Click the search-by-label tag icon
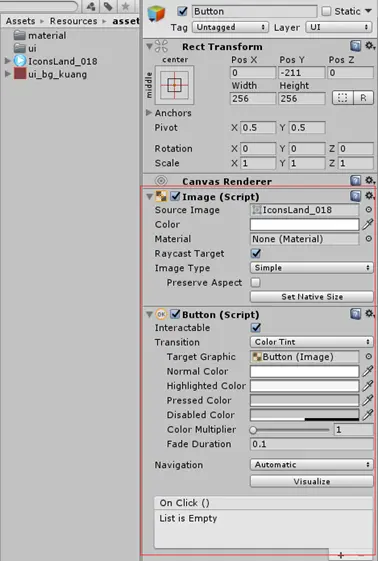Viewport: 378px width, 561px height. tap(108, 6)
